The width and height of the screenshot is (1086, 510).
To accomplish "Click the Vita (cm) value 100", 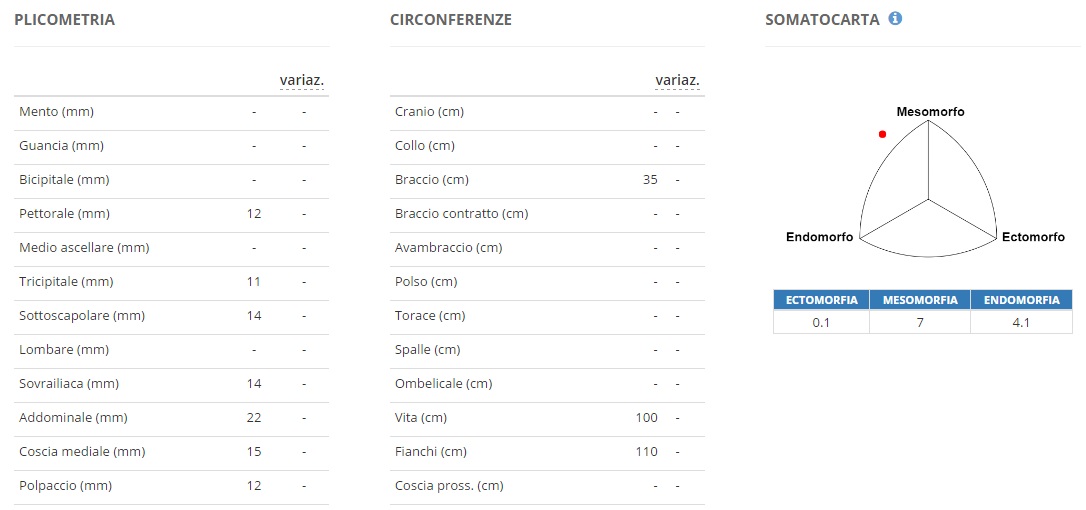I will pos(646,418).
